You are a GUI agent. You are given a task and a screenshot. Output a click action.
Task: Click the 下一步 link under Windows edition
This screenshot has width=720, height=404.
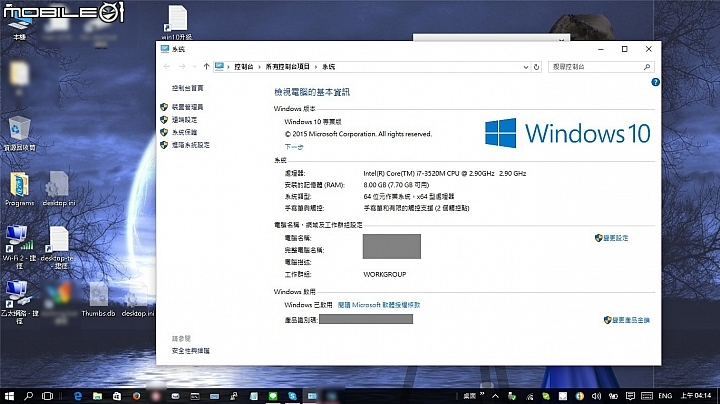[294, 147]
